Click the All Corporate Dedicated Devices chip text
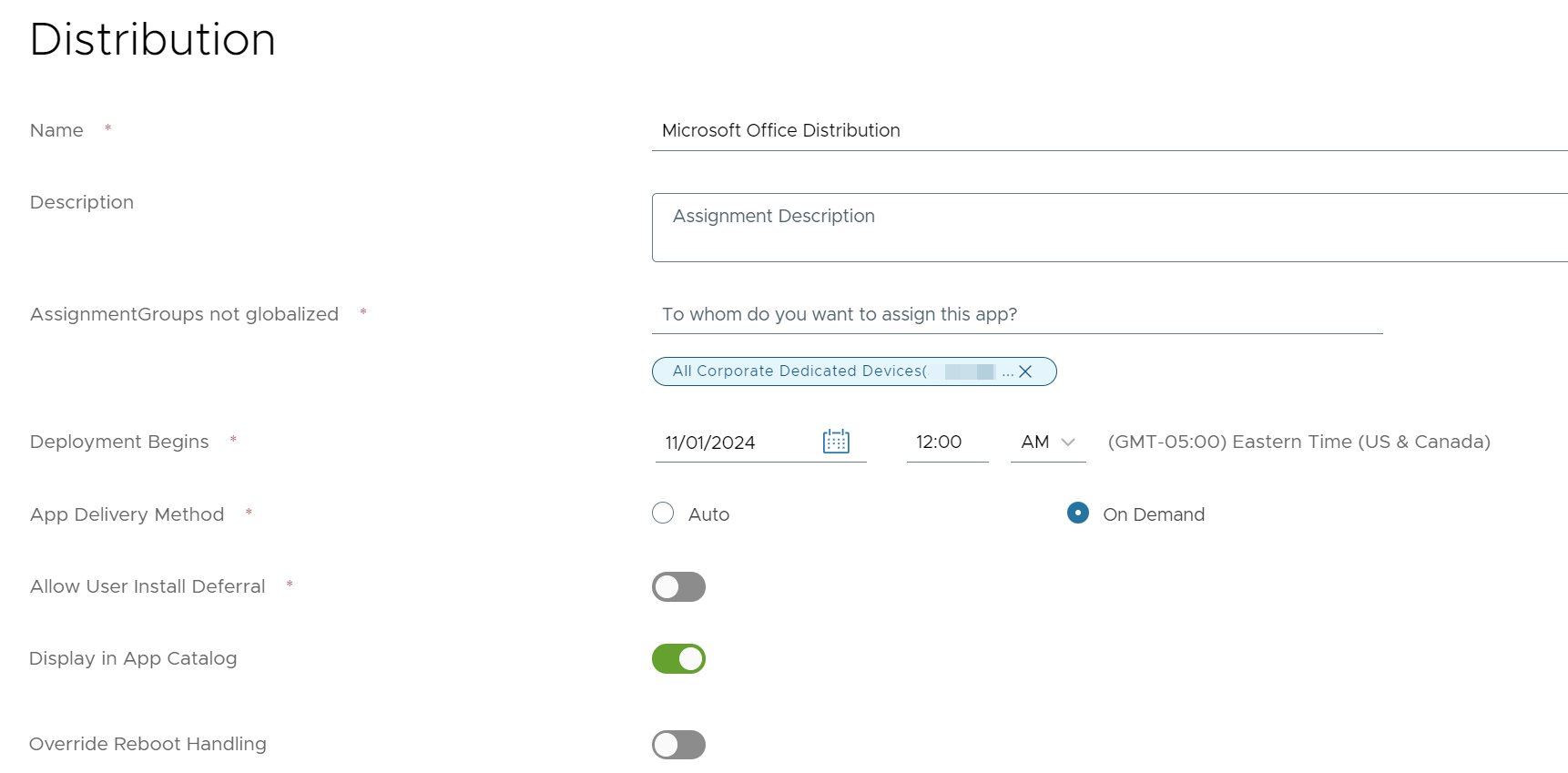 [799, 371]
